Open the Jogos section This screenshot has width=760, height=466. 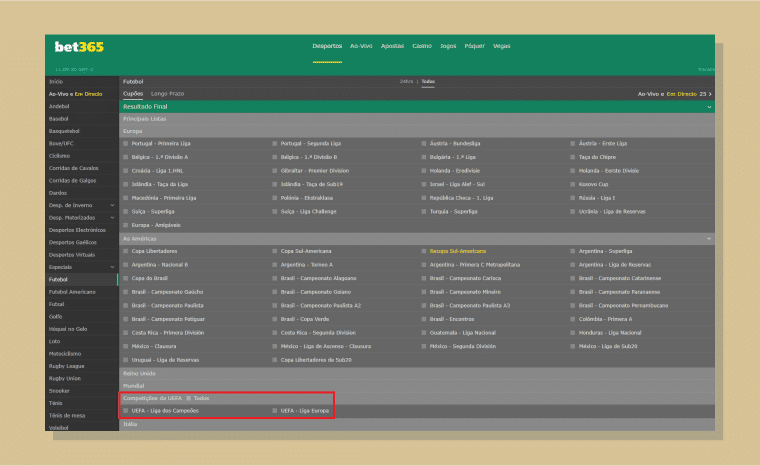(448, 46)
